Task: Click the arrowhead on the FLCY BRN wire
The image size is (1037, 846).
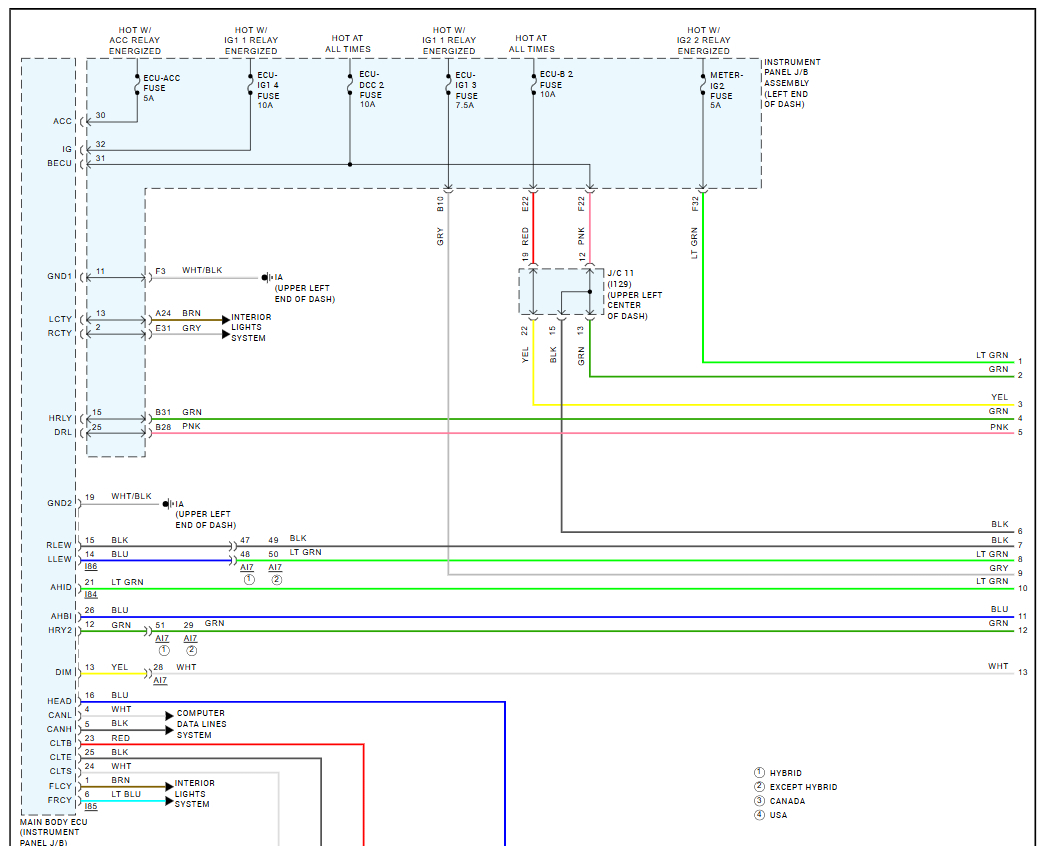Action: click(169, 787)
